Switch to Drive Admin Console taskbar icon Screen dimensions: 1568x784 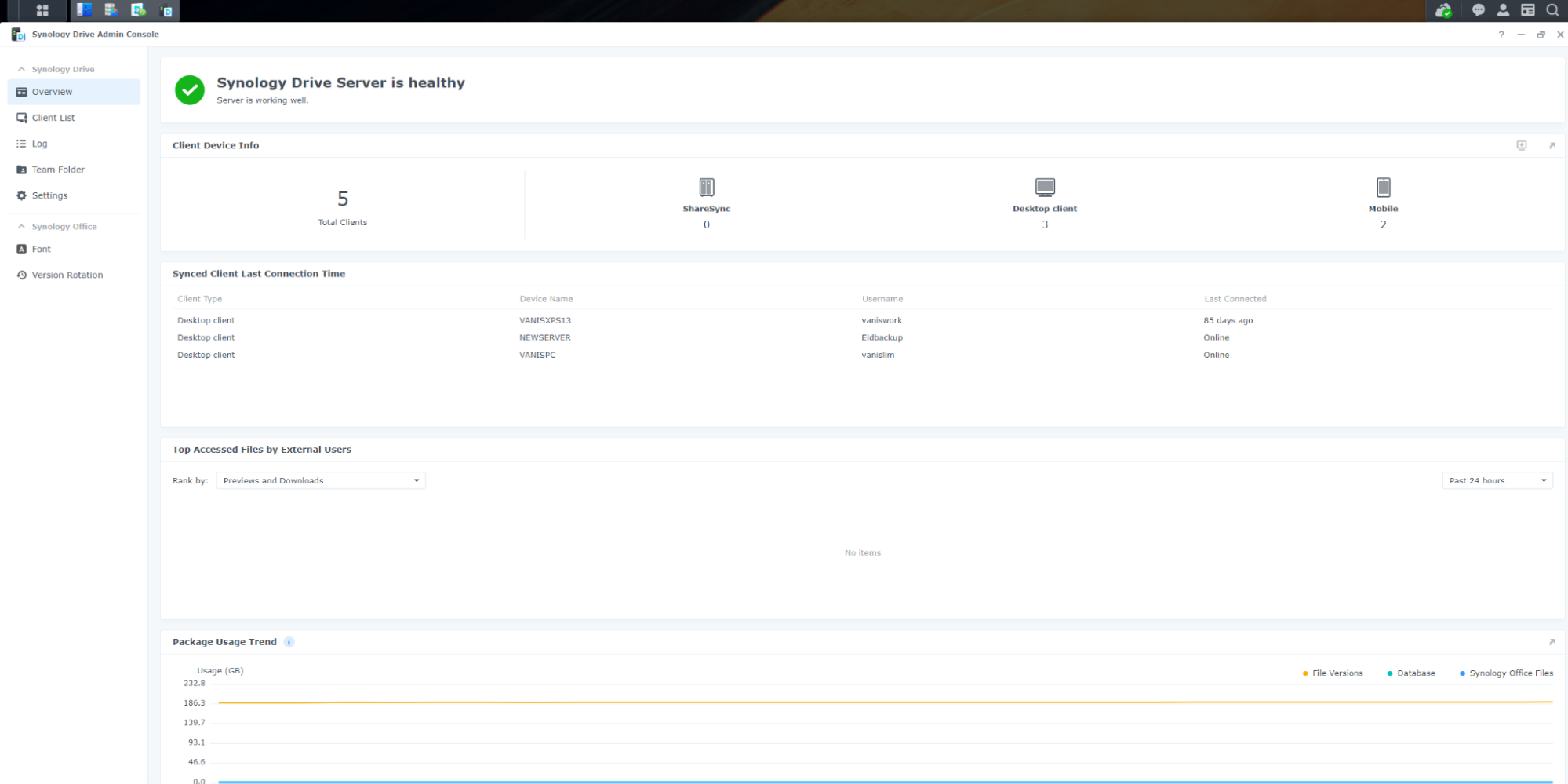tap(166, 10)
